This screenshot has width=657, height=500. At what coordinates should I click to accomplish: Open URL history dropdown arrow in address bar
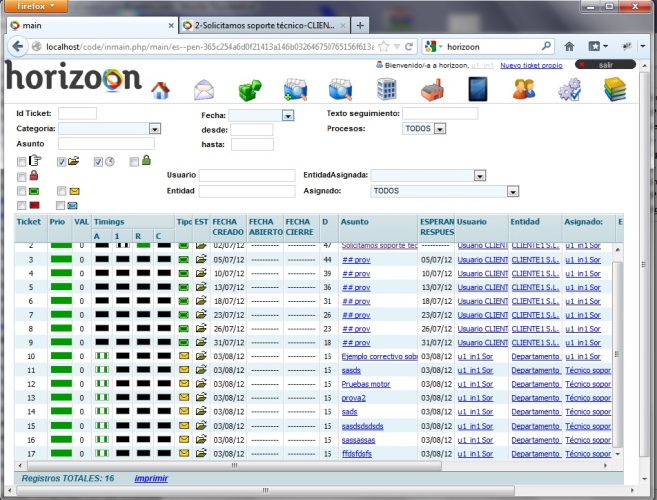tap(397, 47)
